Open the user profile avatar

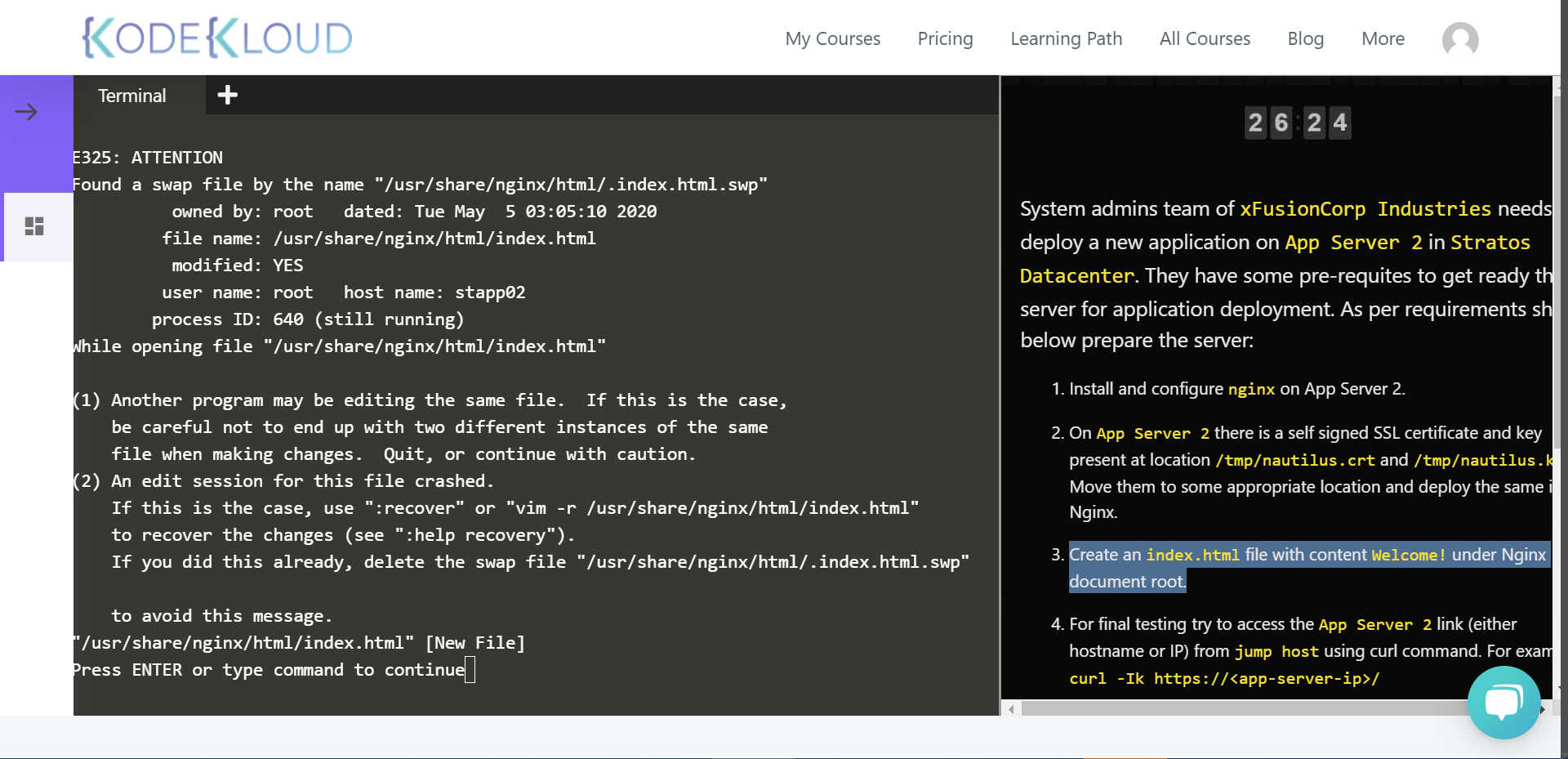1460,38
